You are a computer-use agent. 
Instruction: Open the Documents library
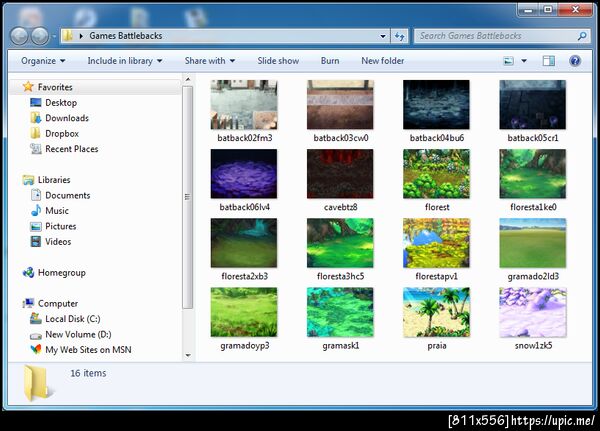[x=68, y=195]
